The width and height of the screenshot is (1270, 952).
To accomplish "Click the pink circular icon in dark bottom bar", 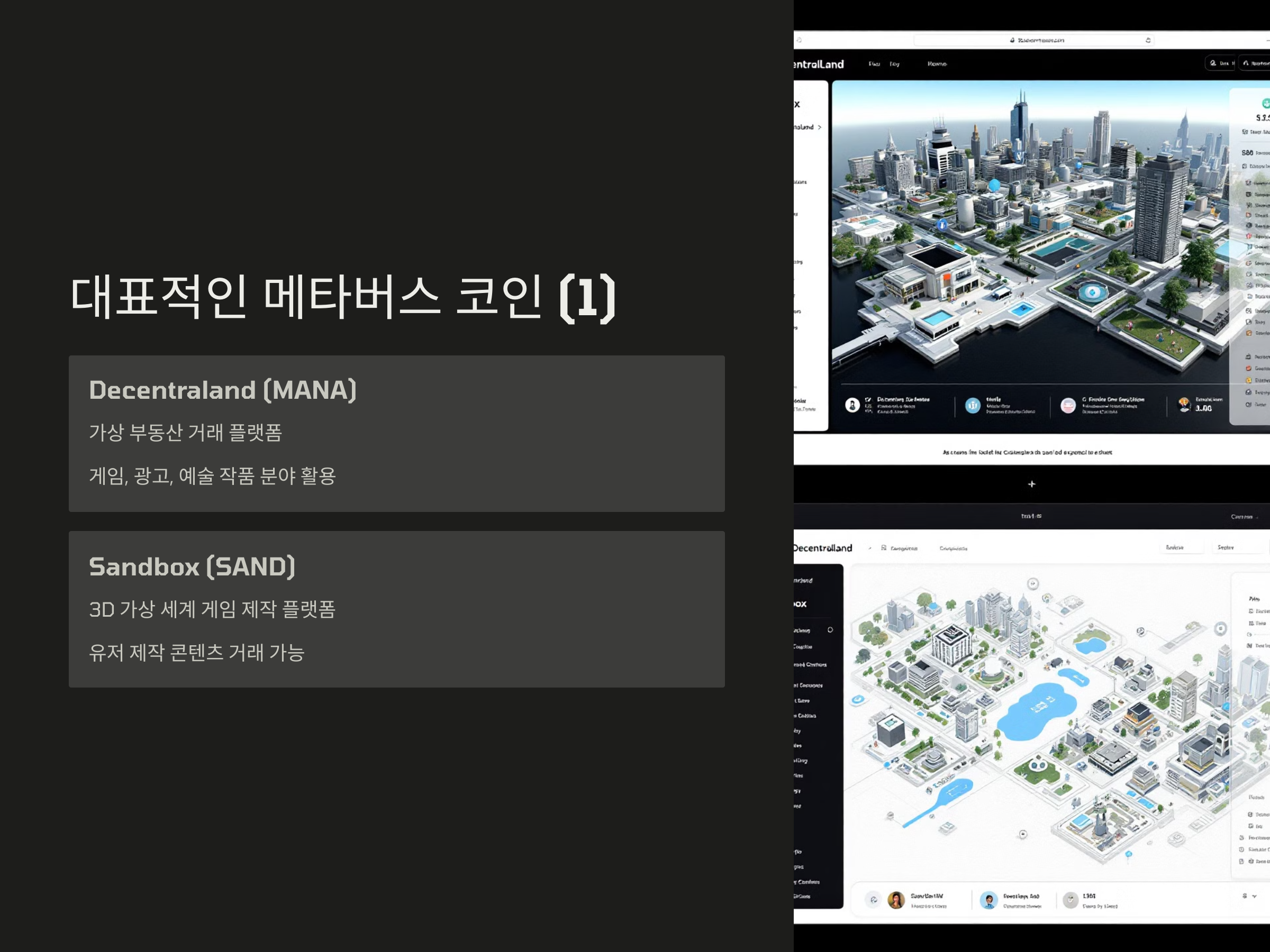I will pyautogui.click(x=1068, y=406).
